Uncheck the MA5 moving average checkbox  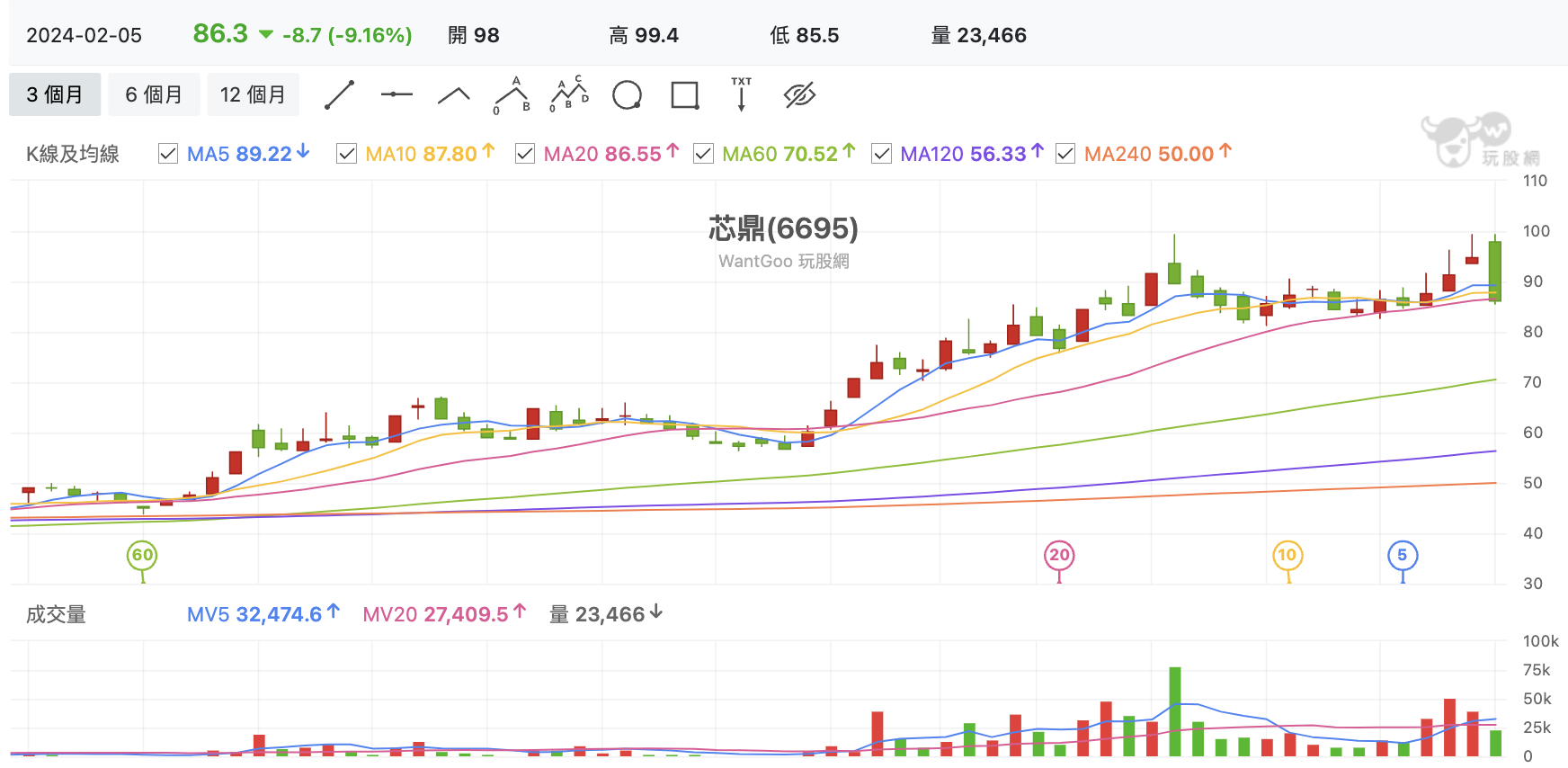click(x=168, y=154)
